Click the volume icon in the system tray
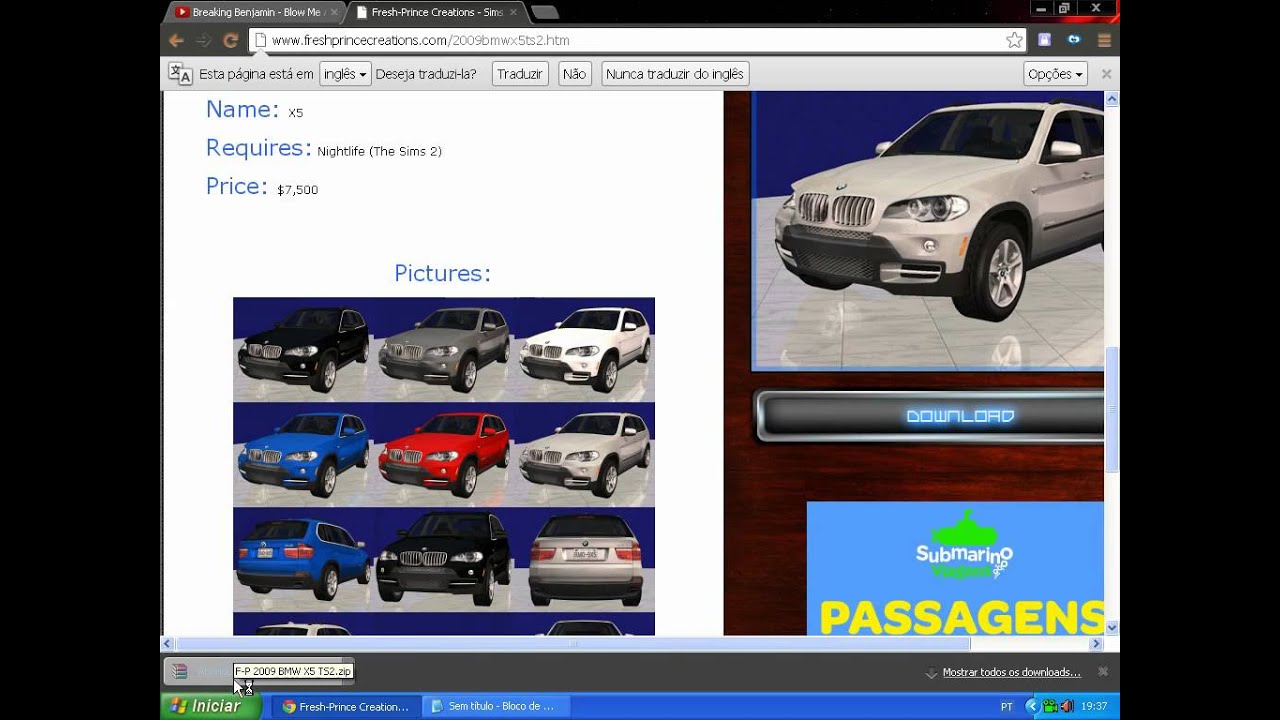Screen dimensions: 1280x720 (x=1066, y=706)
